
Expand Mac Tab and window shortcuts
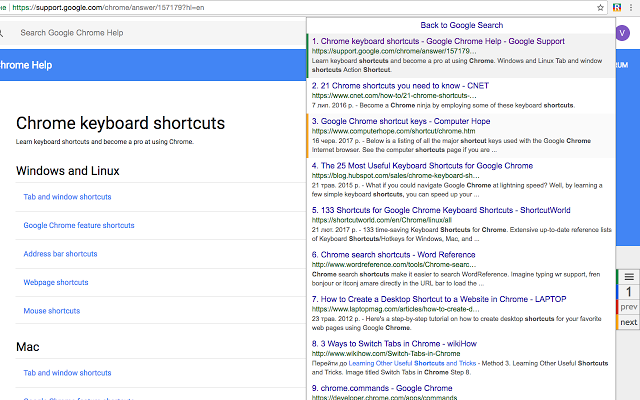[67, 373]
